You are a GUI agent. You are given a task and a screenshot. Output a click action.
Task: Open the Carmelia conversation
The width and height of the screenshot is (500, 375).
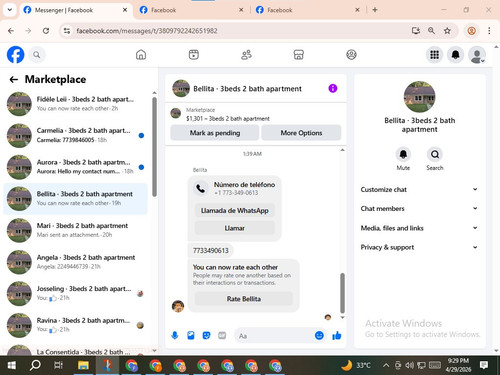pos(76,135)
